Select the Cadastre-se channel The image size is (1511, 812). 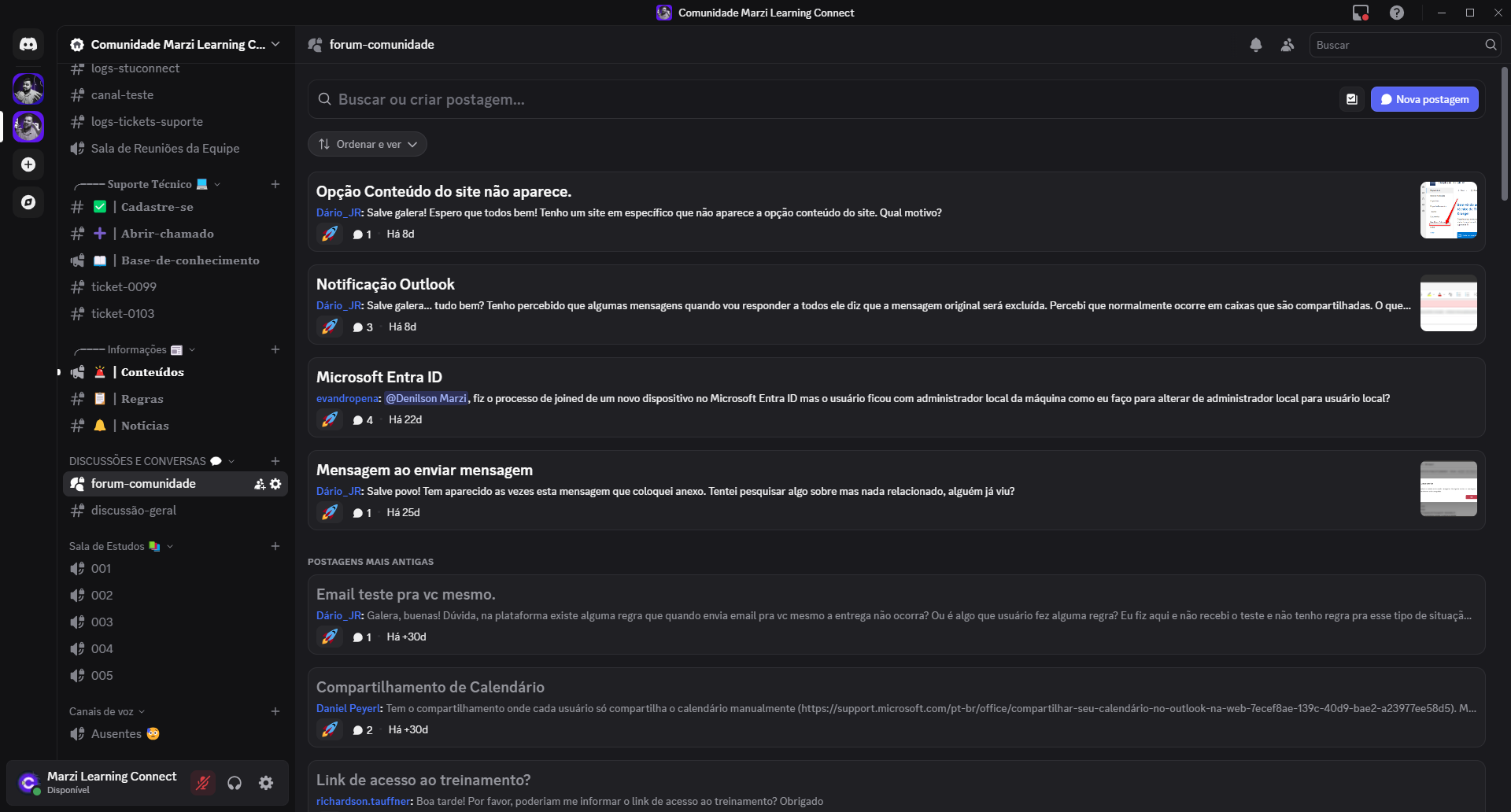pyautogui.click(x=157, y=207)
